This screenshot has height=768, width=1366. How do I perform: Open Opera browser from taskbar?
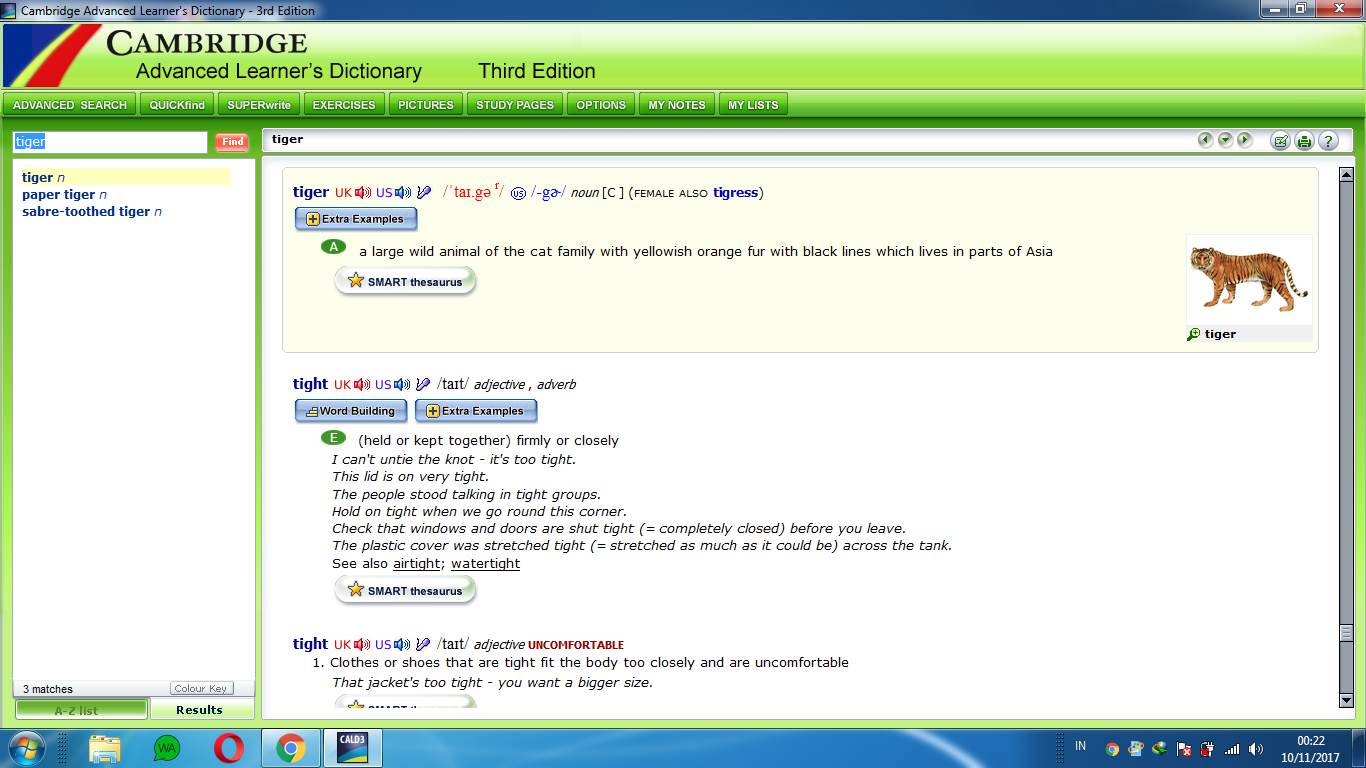pos(229,748)
